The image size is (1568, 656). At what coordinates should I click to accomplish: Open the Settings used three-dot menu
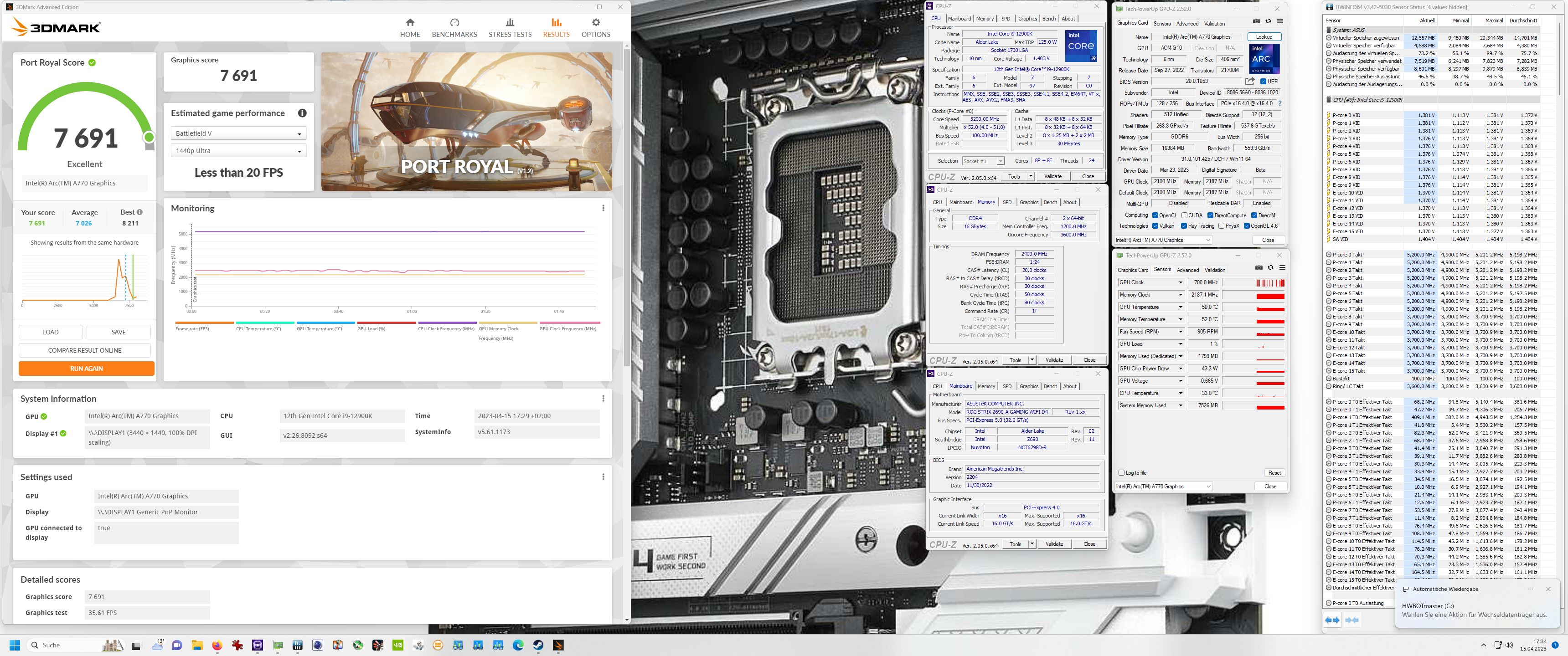pos(603,477)
